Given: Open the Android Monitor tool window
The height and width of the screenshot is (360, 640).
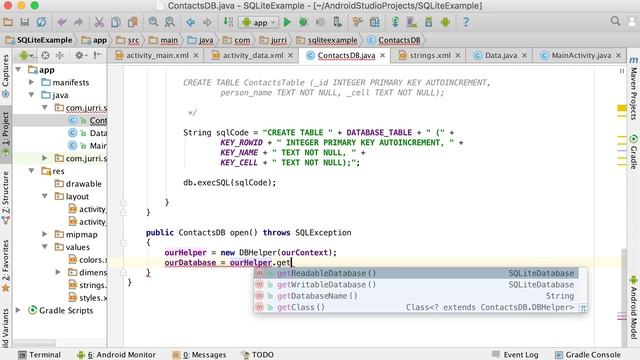Looking at the screenshot, I should point(116,355).
